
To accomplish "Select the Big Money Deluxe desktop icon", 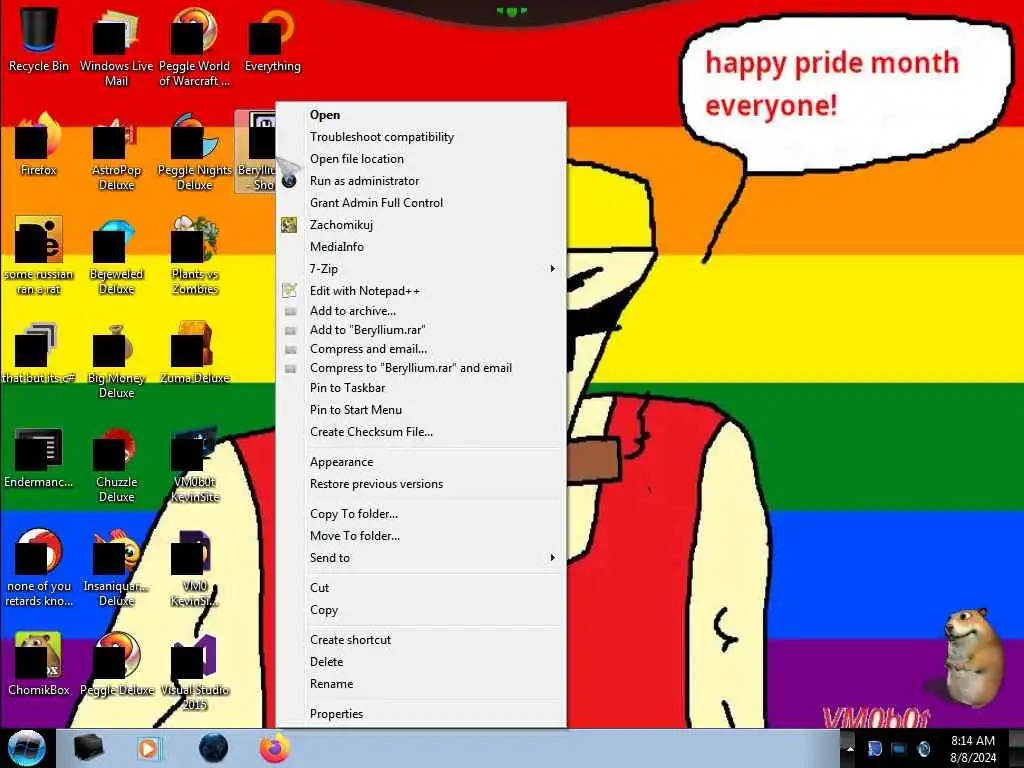I will click(116, 360).
